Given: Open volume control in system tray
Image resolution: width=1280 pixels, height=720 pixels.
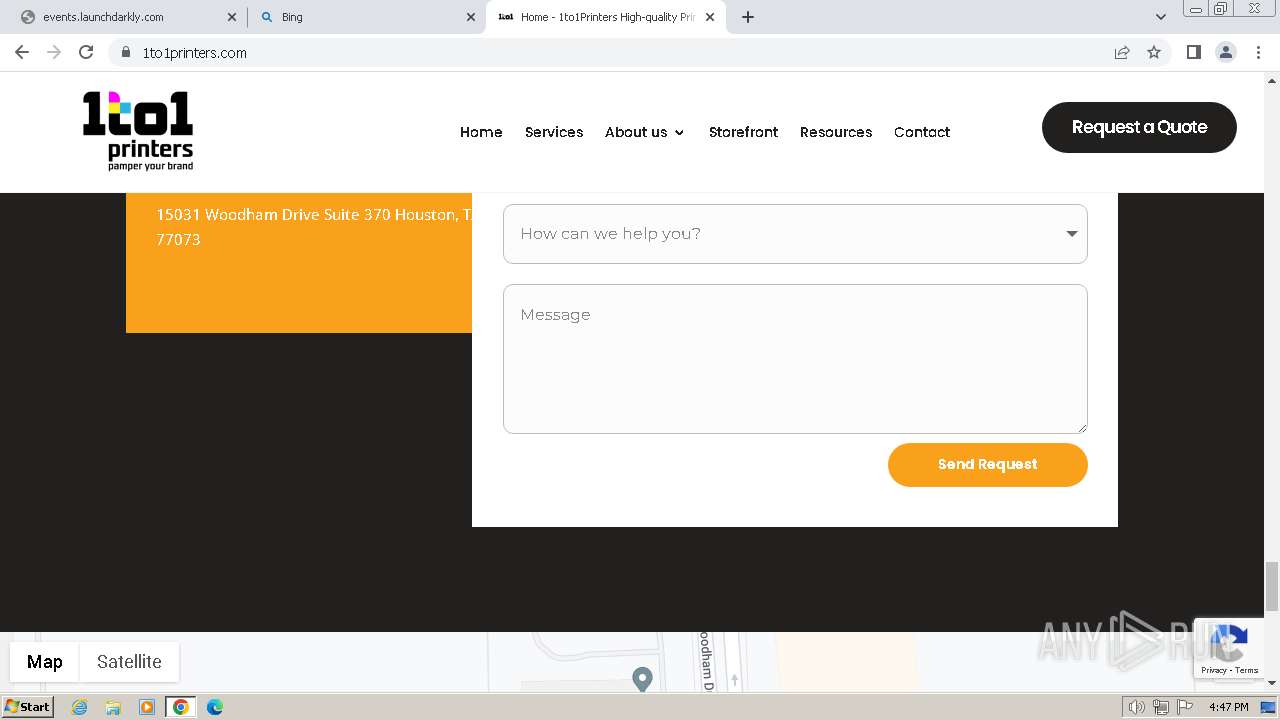Looking at the screenshot, I should (x=1137, y=707).
